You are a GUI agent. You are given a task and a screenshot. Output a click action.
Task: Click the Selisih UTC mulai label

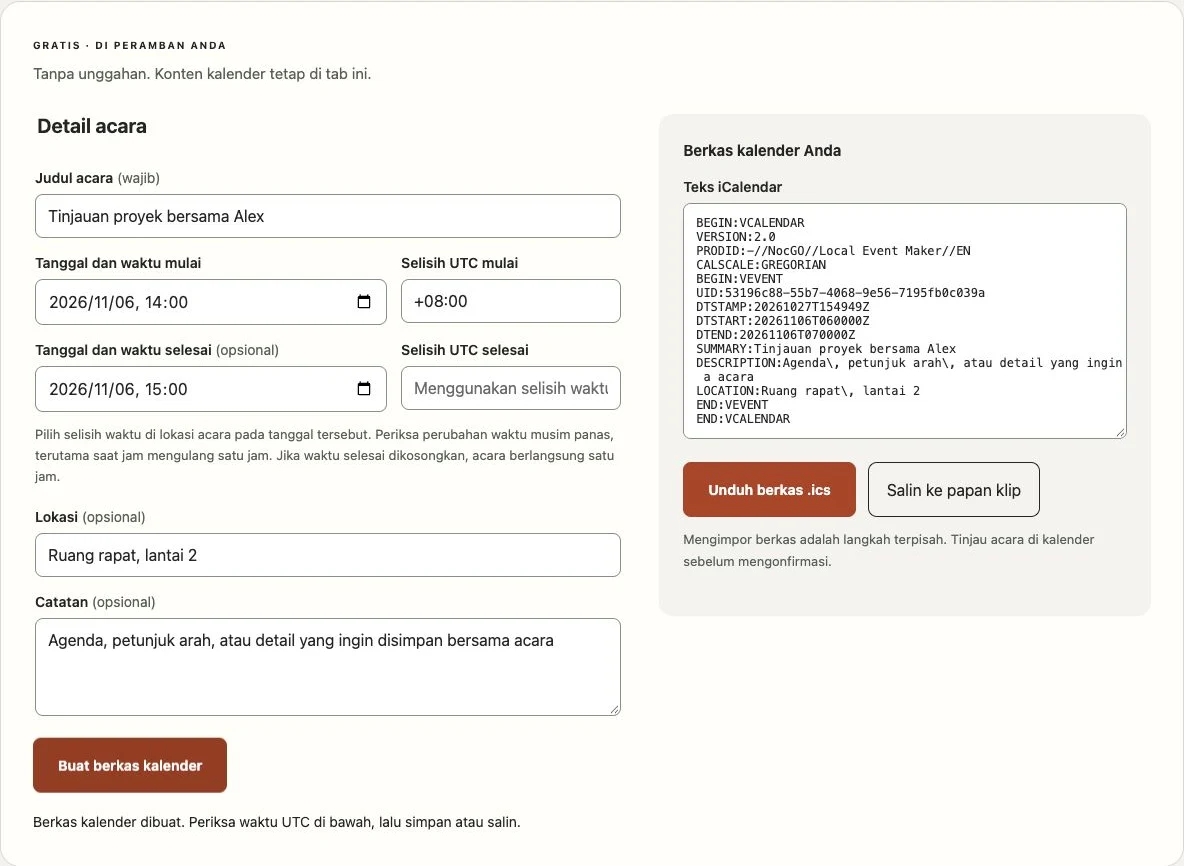pos(459,263)
